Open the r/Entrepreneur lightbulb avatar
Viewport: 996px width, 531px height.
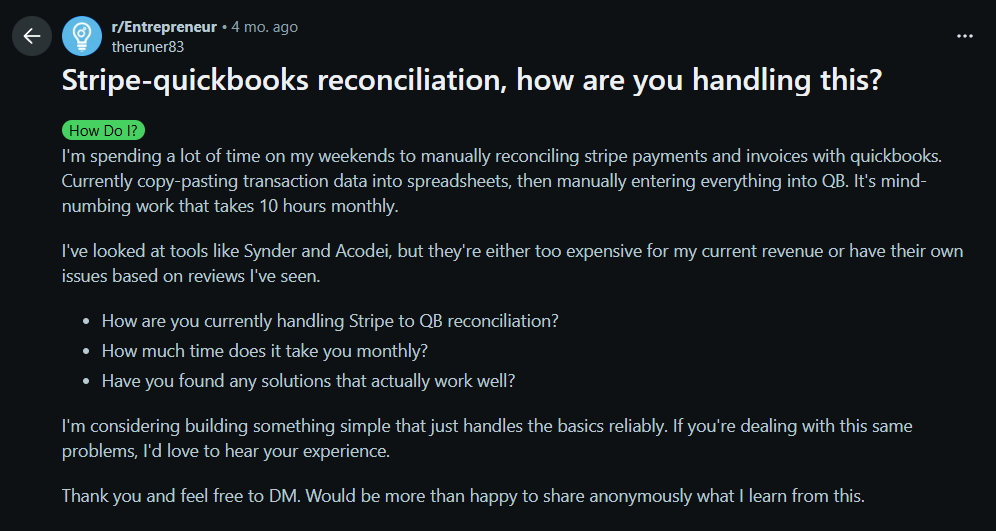82,36
